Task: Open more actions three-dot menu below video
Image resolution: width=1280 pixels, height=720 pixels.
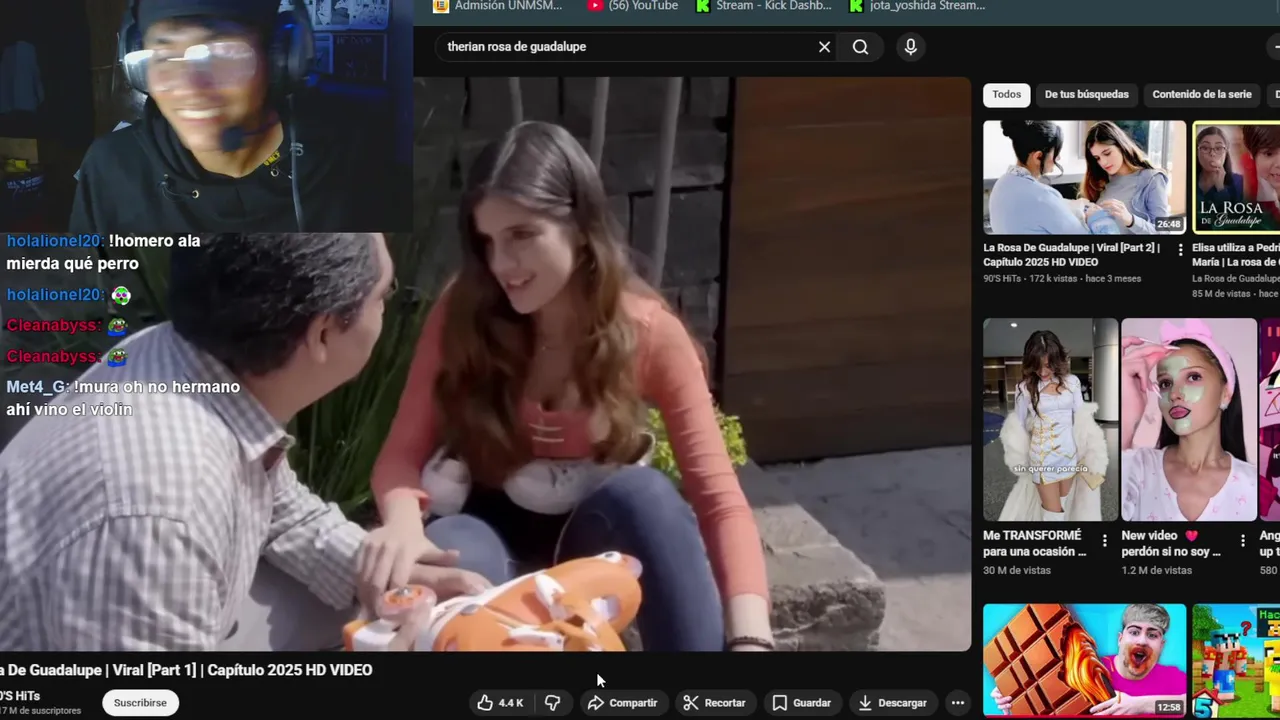Action: (957, 703)
